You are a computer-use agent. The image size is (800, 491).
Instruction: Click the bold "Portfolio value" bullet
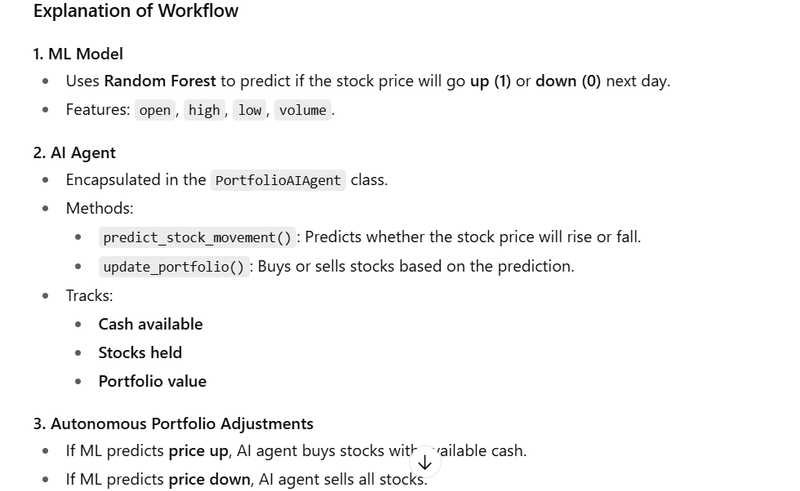152,381
